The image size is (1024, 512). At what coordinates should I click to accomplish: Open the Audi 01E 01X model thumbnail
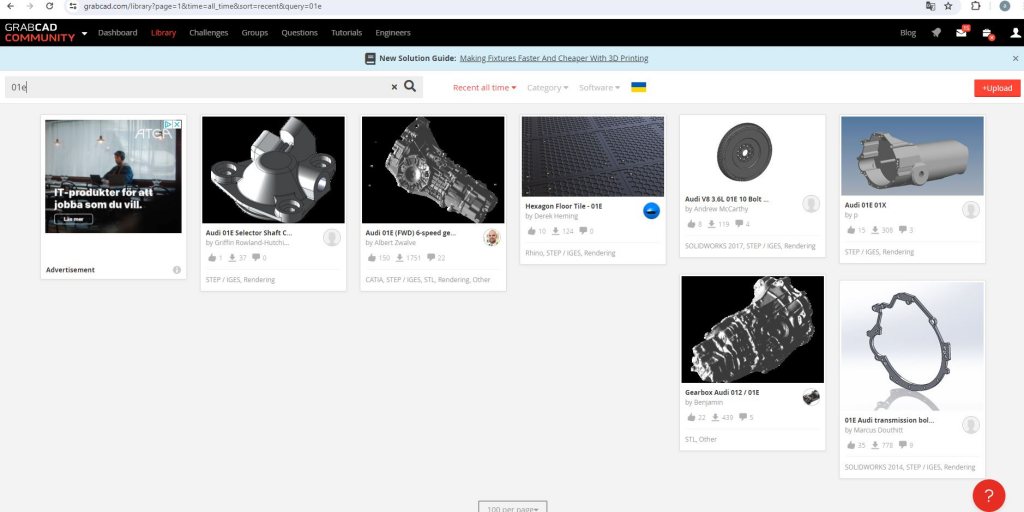[x=912, y=155]
